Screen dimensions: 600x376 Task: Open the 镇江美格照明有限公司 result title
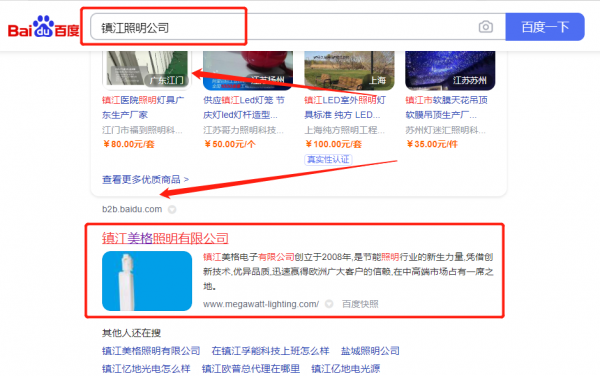[165, 238]
